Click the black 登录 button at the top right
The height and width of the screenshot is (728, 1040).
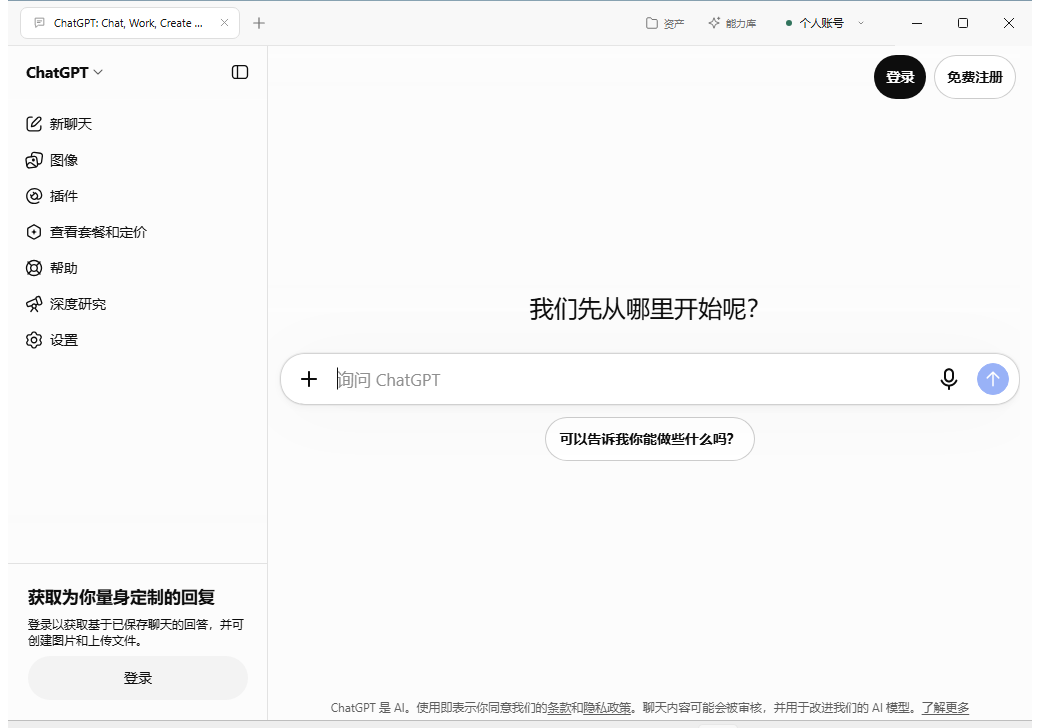pyautogui.click(x=899, y=77)
